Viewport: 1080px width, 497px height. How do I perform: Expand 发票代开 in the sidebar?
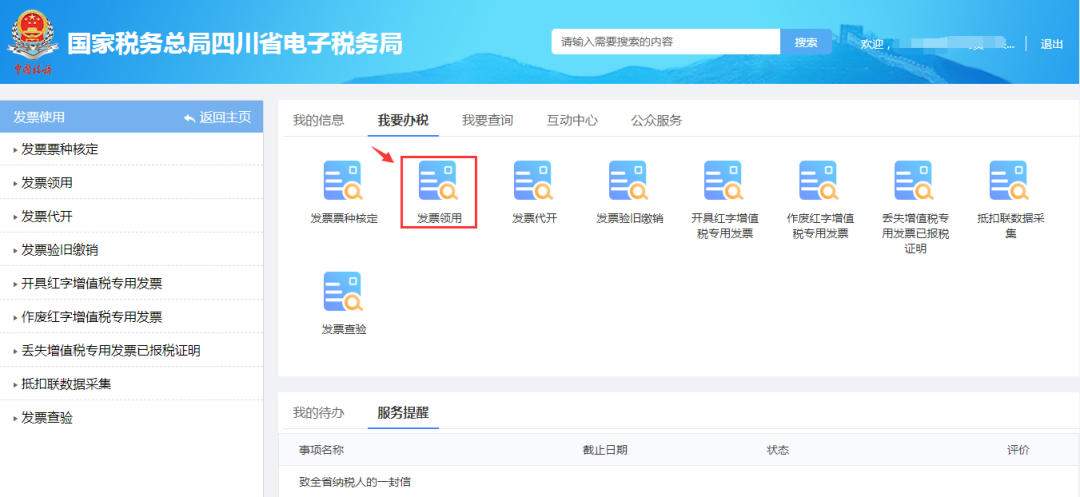click(x=131, y=216)
